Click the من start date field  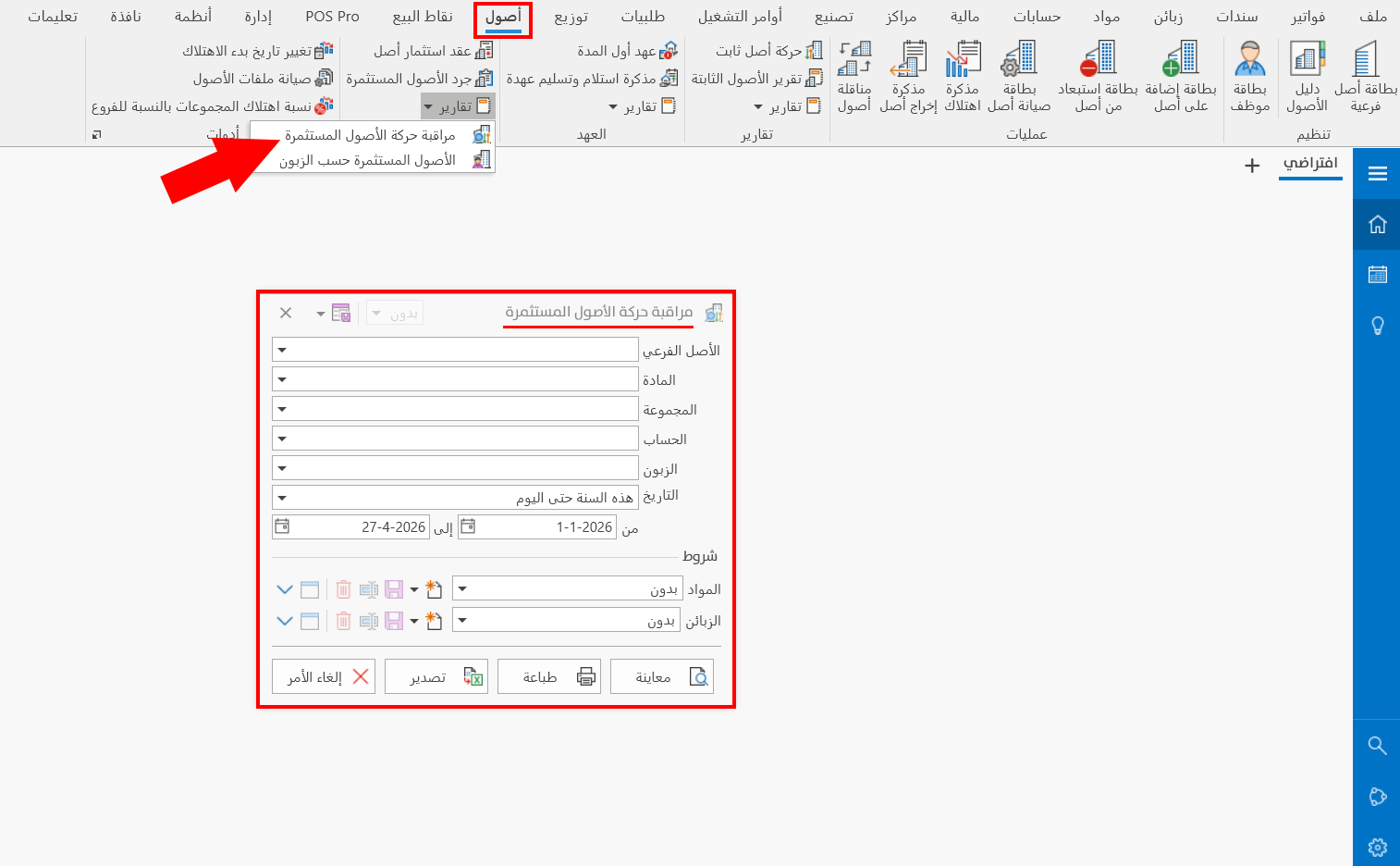pyautogui.click(x=537, y=526)
